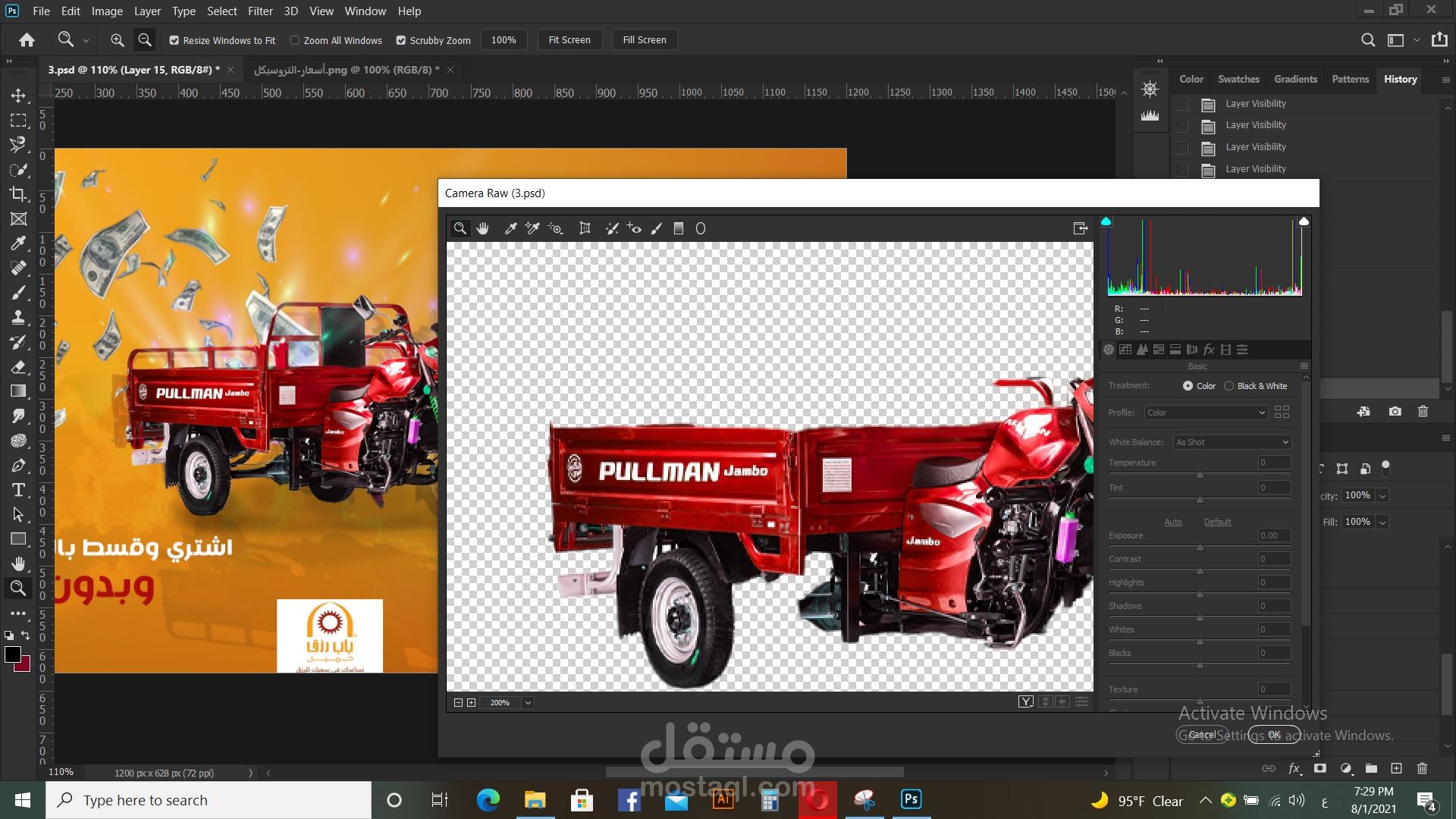The image size is (1456, 819).
Task: Click Camera Raw Zoom tool icon
Action: click(x=460, y=228)
